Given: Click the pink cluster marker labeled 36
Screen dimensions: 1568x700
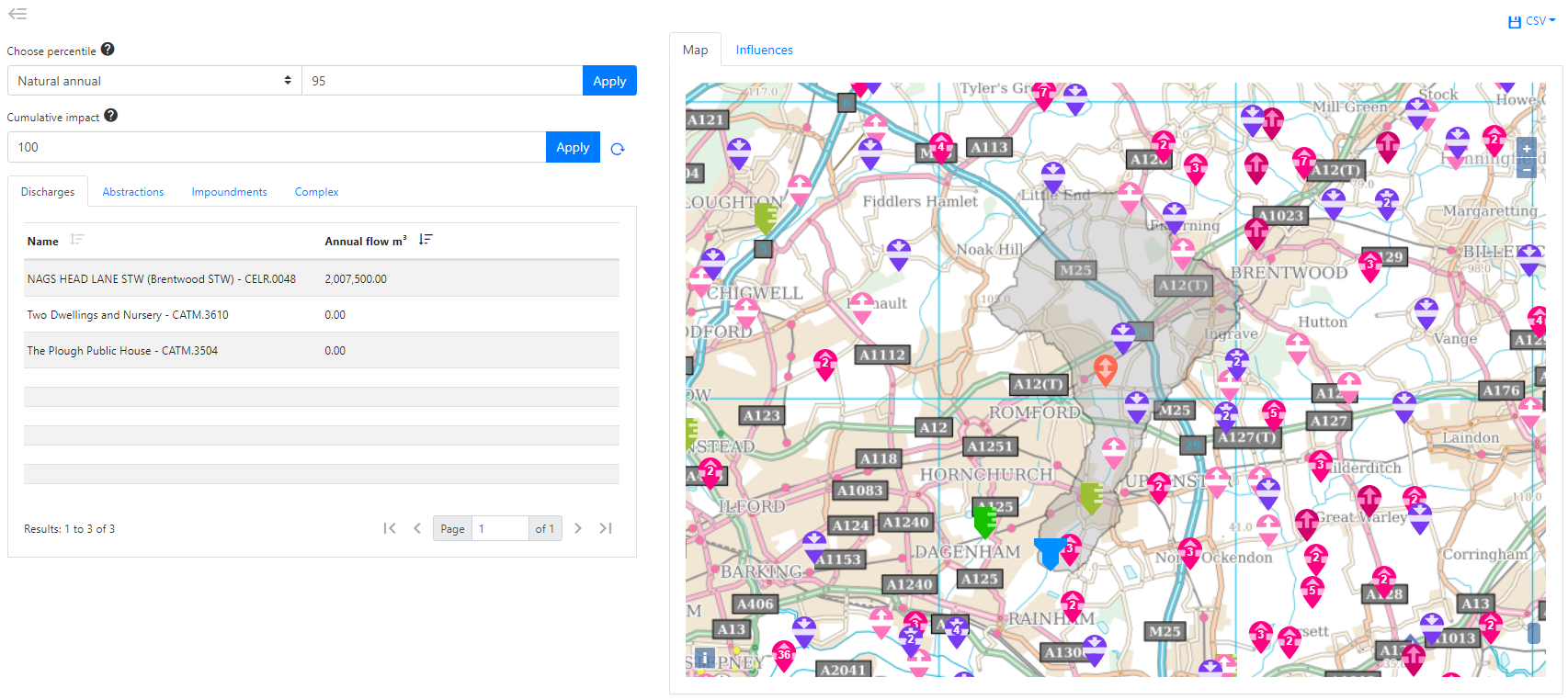Looking at the screenshot, I should [x=783, y=655].
